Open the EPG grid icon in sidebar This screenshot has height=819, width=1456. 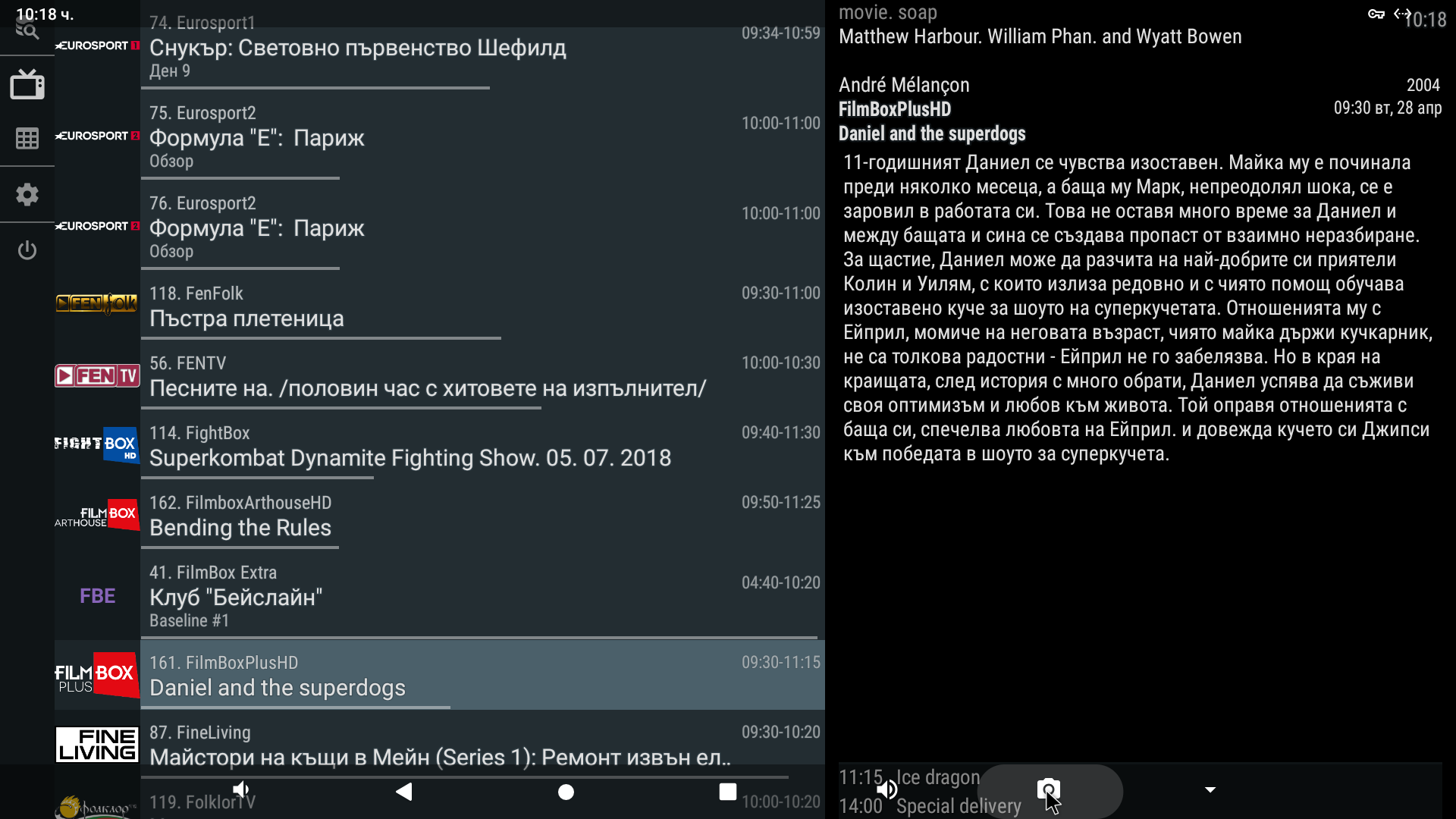point(27,138)
